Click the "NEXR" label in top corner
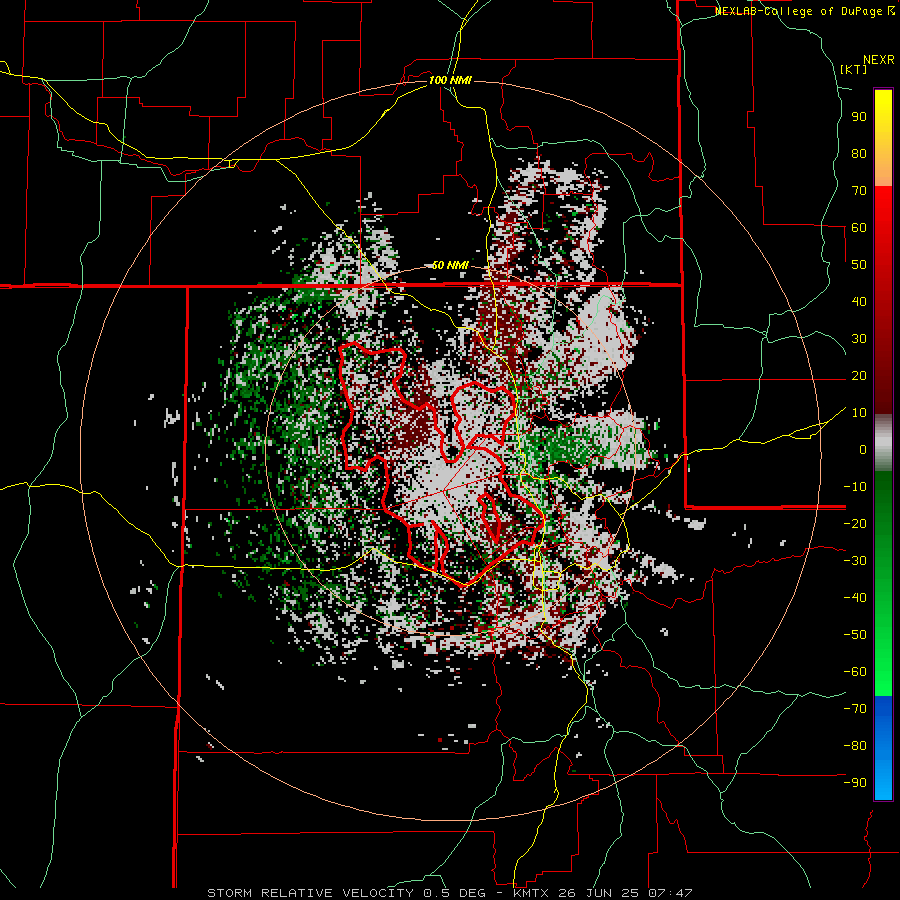Image resolution: width=900 pixels, height=900 pixels. [x=878, y=60]
